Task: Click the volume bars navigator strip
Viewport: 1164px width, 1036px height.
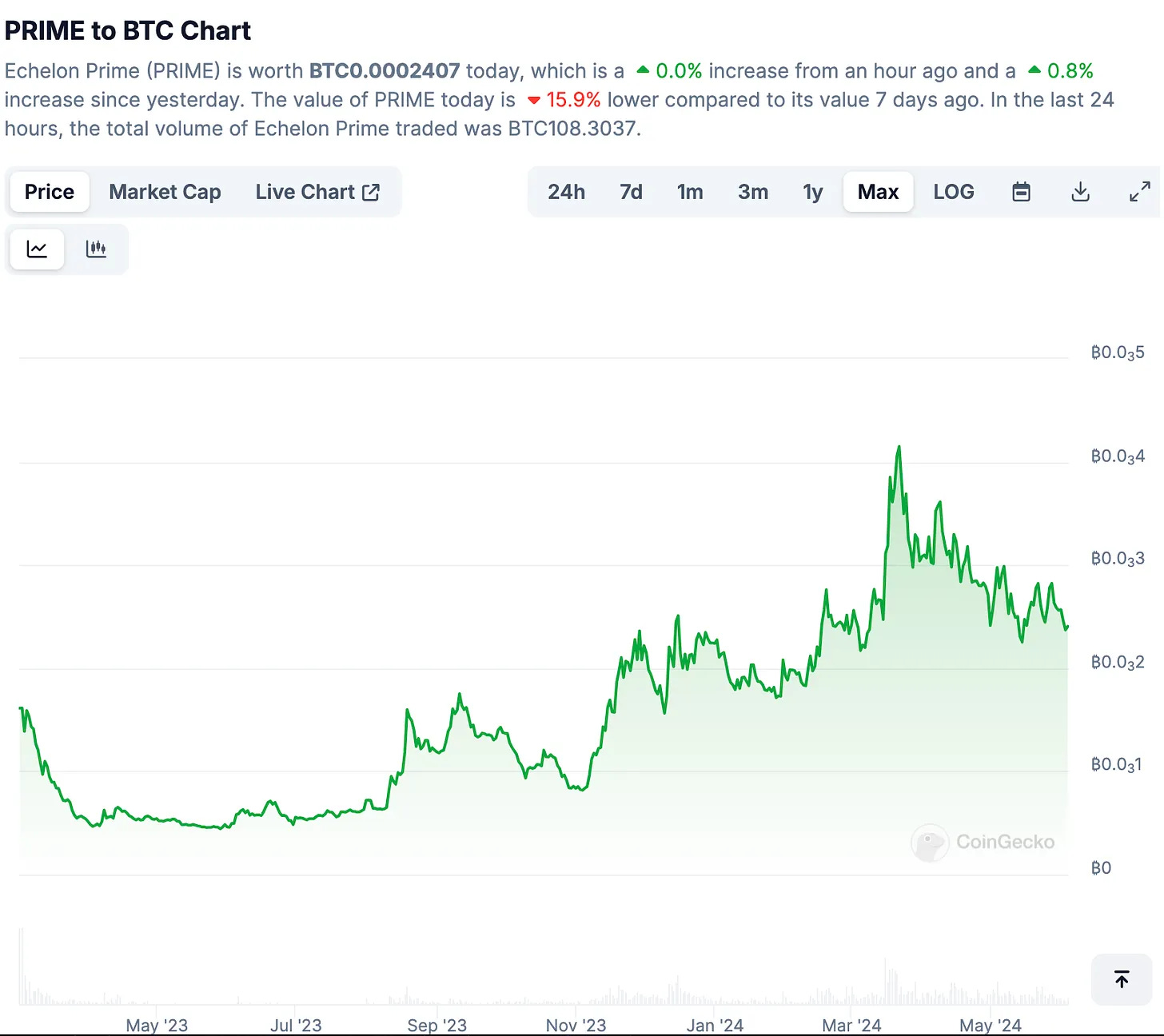Action: (x=544, y=967)
